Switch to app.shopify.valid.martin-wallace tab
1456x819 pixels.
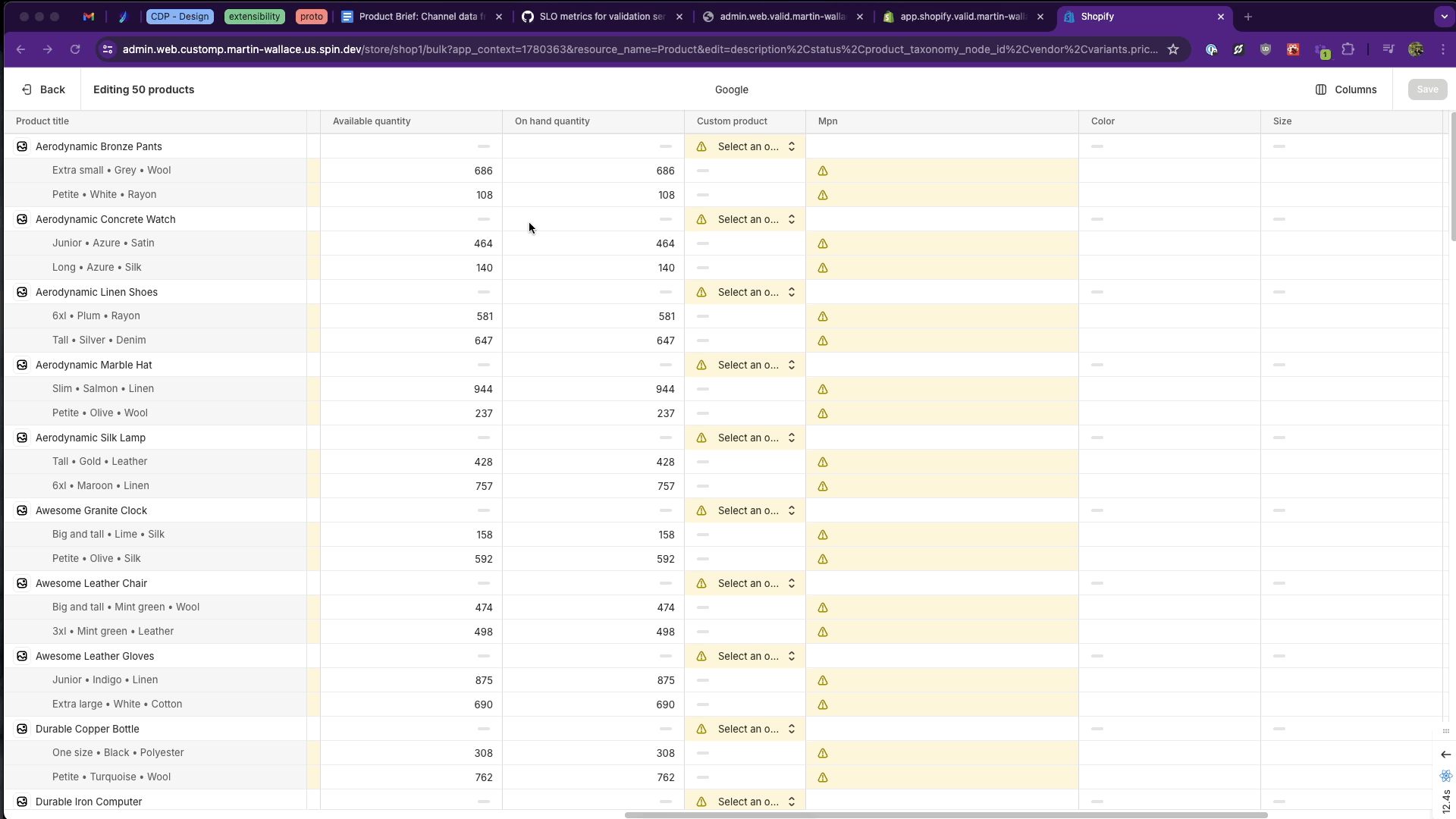(962, 17)
